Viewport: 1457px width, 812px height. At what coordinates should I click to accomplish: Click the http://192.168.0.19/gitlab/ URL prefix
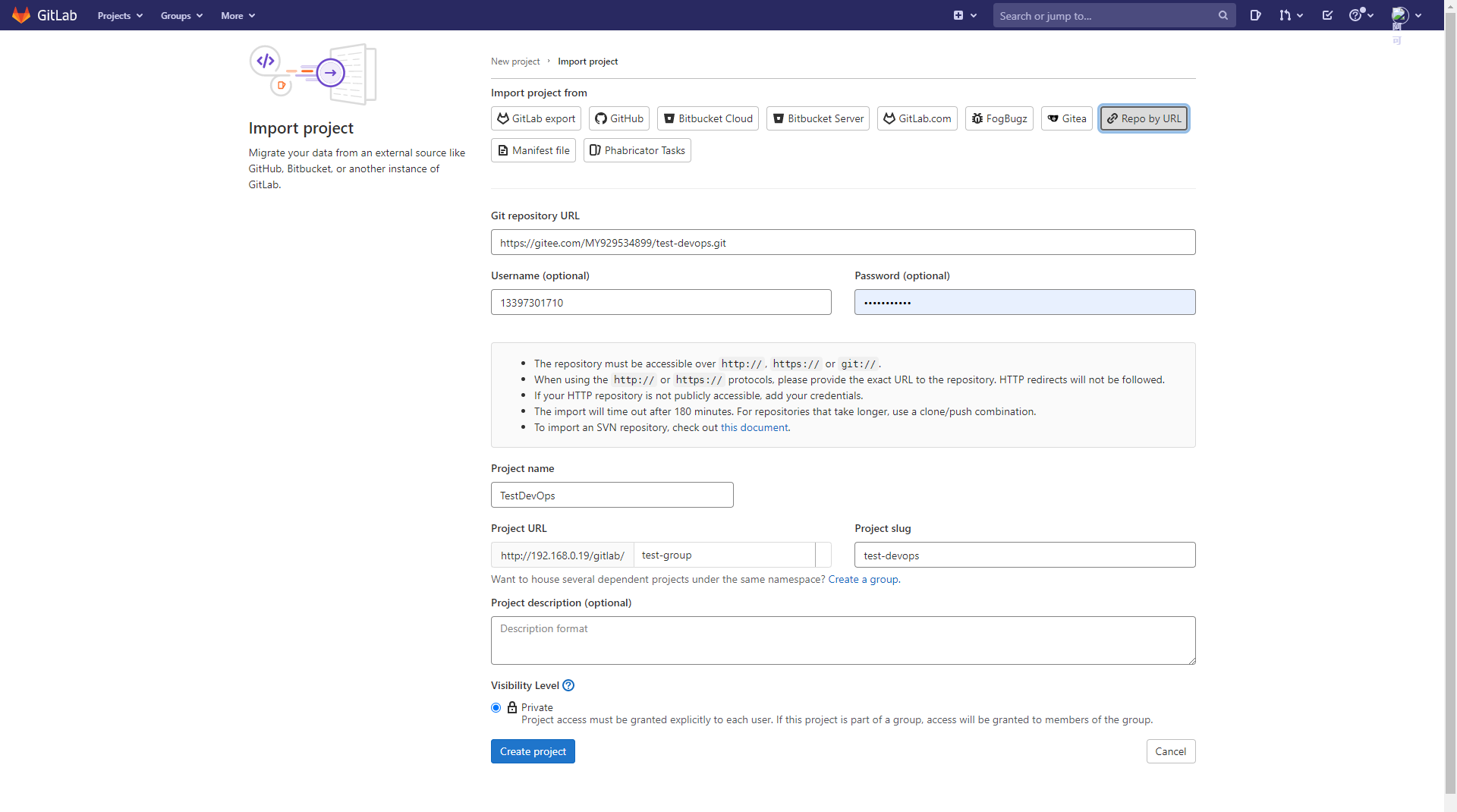point(562,555)
